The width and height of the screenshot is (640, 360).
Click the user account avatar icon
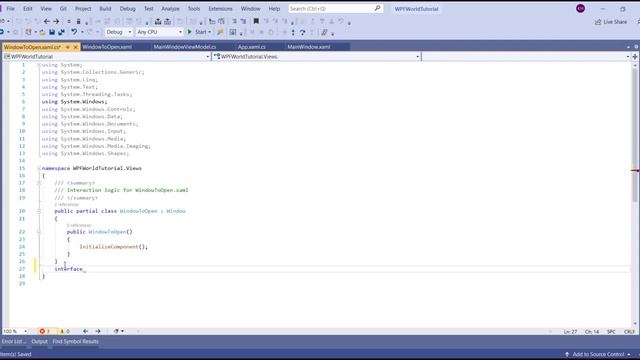pyautogui.click(x=580, y=9)
